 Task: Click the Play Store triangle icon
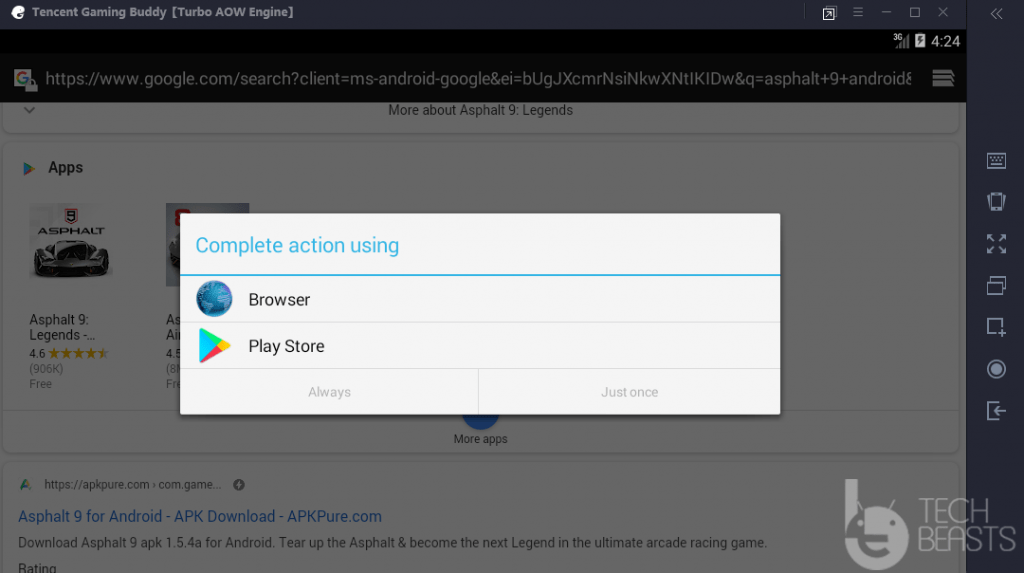[215, 346]
